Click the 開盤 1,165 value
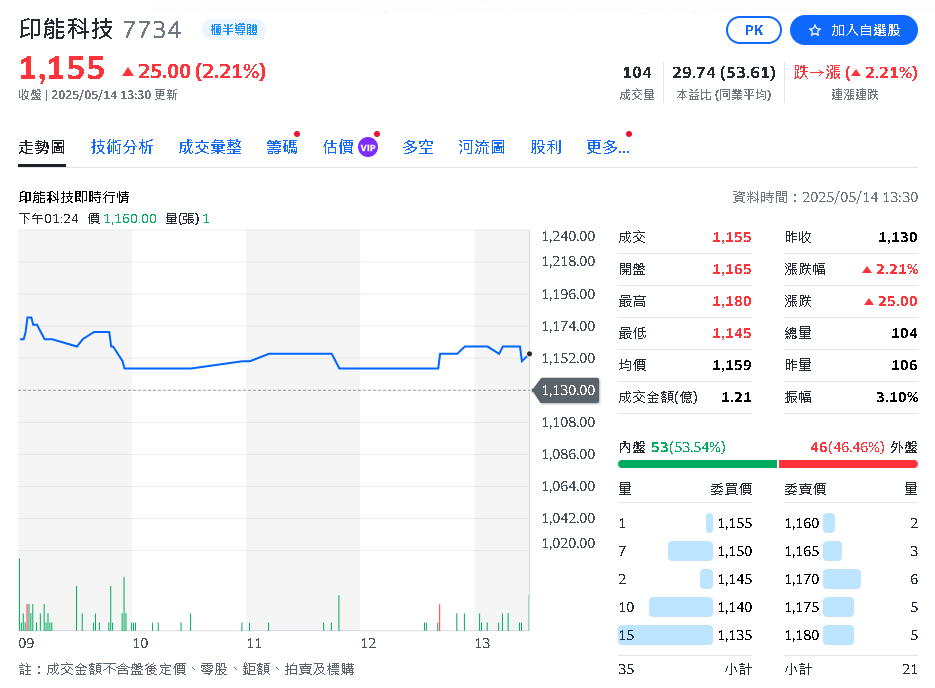This screenshot has height=688, width=935. click(x=732, y=269)
